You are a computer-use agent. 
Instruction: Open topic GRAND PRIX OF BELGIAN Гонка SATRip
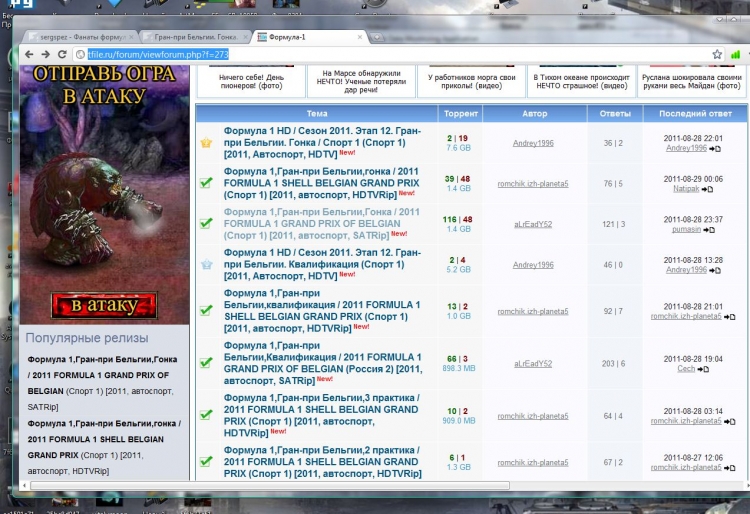(x=321, y=224)
